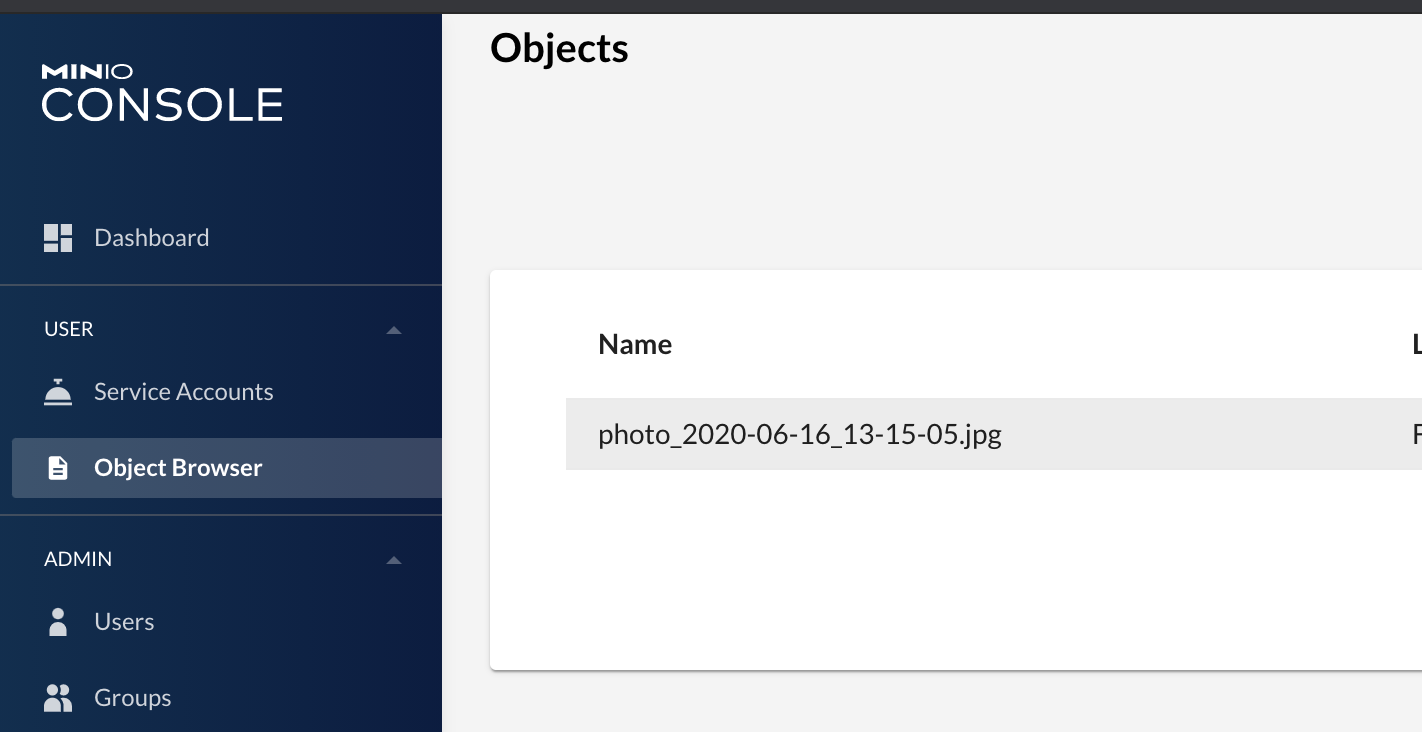This screenshot has width=1422, height=732.
Task: Click the Users person icon
Action: pos(58,622)
